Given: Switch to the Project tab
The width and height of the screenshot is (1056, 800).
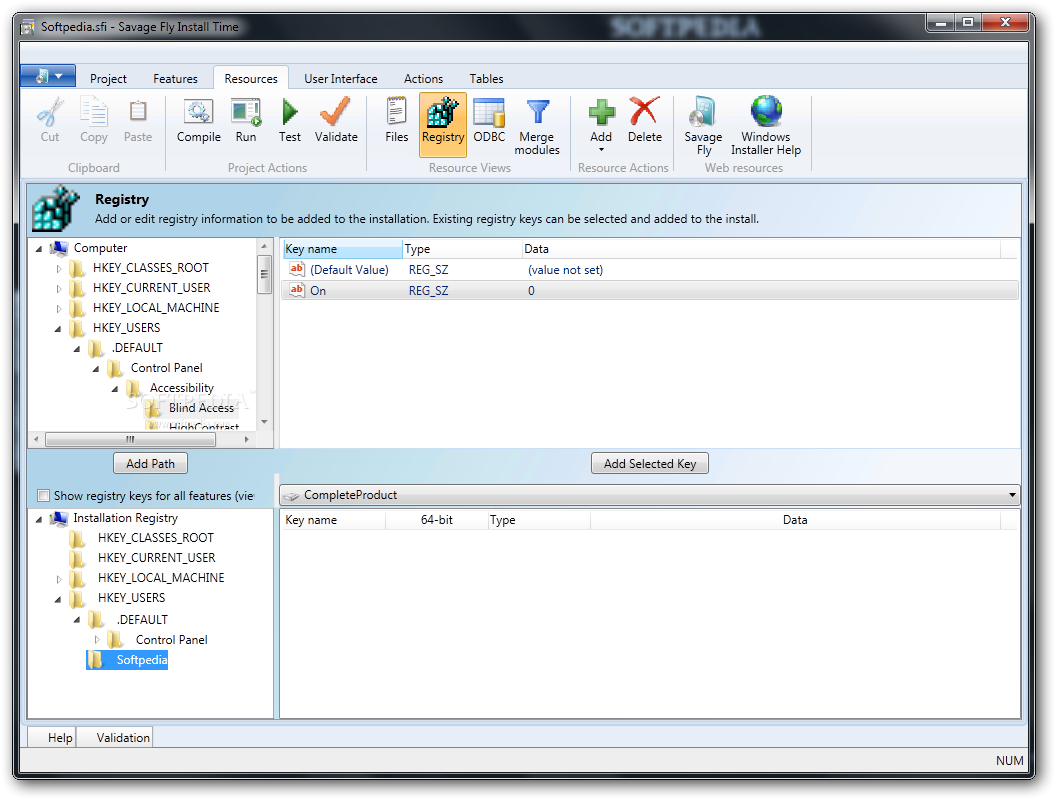Looking at the screenshot, I should point(108,79).
